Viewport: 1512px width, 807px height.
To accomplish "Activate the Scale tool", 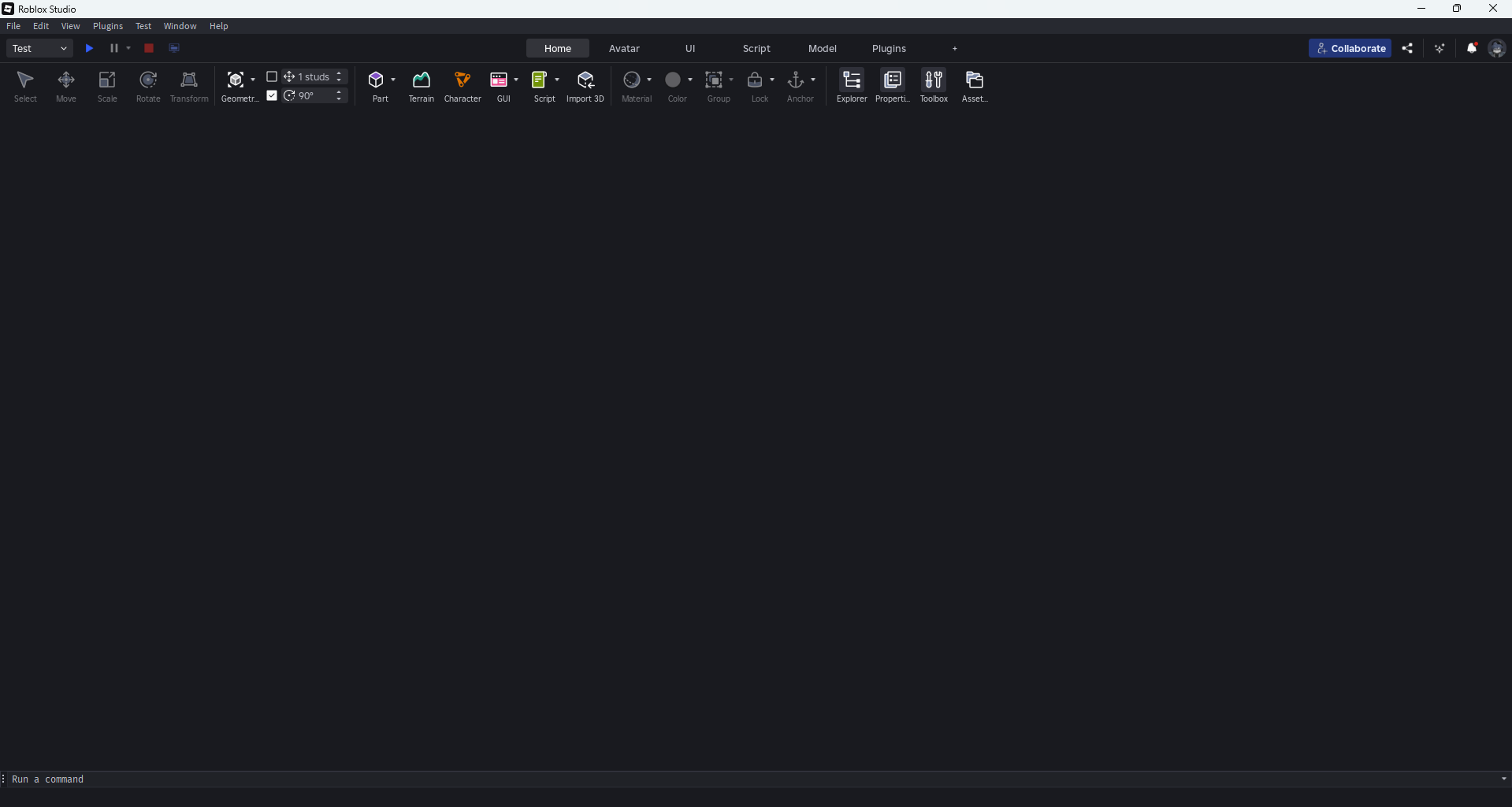I will click(x=107, y=86).
